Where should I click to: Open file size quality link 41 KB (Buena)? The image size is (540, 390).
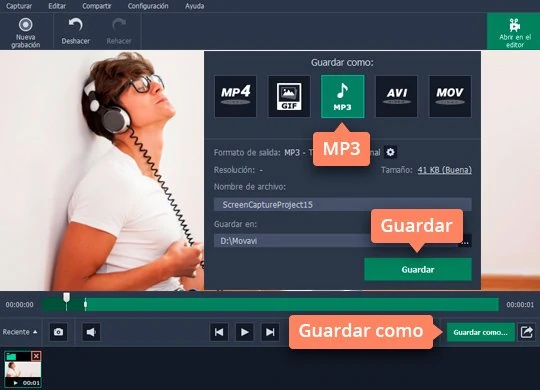[445, 170]
